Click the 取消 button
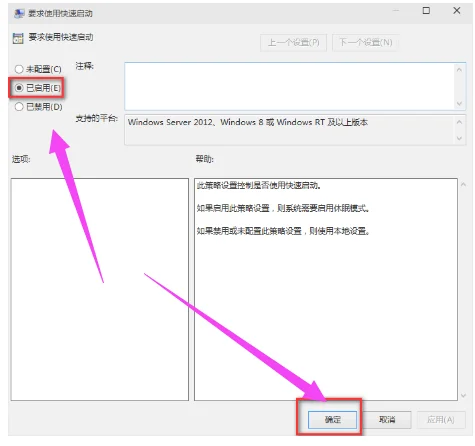The width and height of the screenshot is (475, 446). [387, 419]
